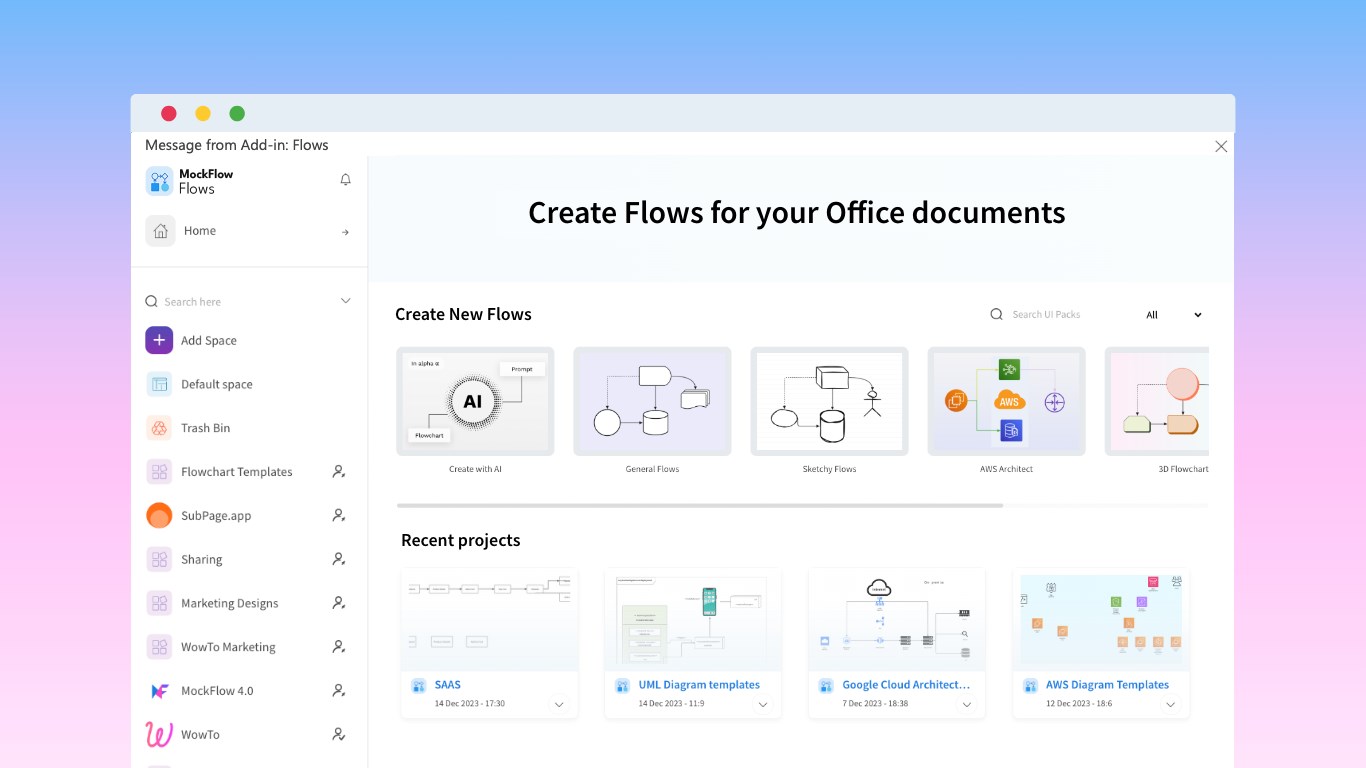Image resolution: width=1366 pixels, height=768 pixels.
Task: Open the AWS Diagram Templates thumbnail
Action: tap(1101, 620)
